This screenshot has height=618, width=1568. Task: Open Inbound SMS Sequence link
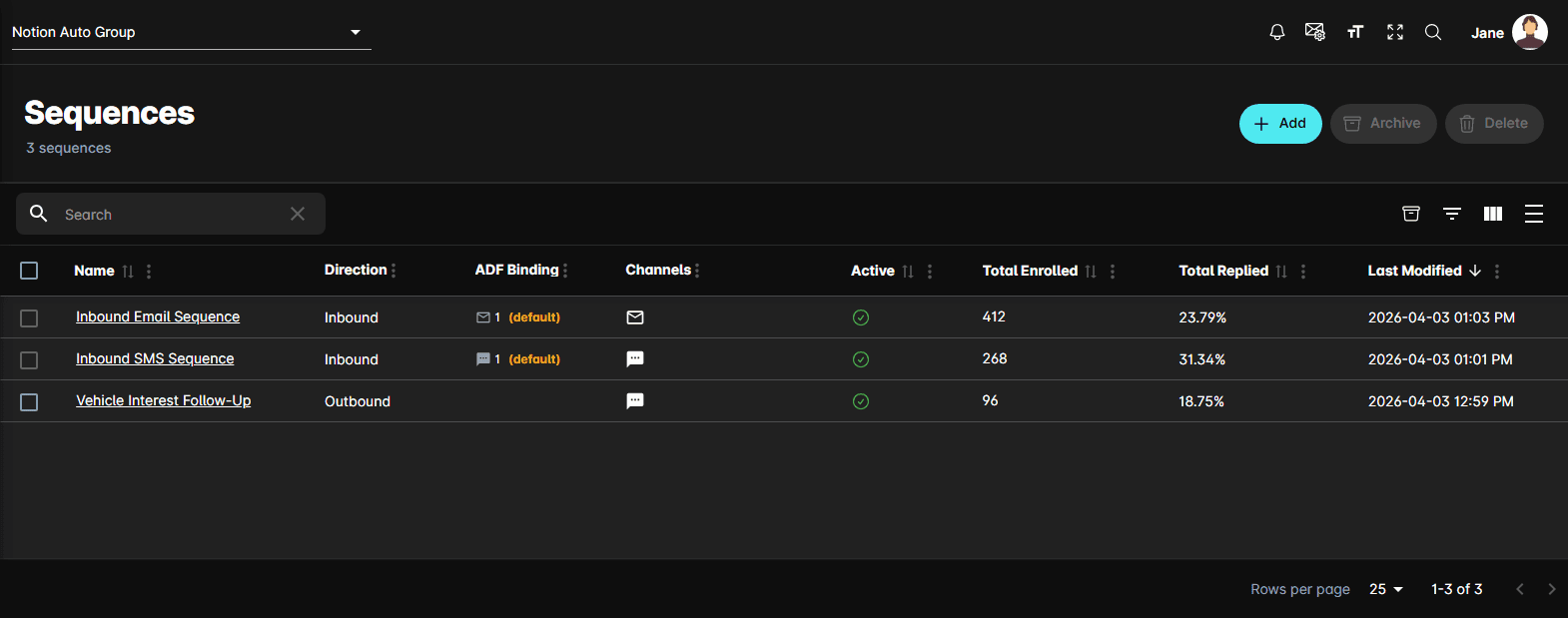pyautogui.click(x=155, y=358)
